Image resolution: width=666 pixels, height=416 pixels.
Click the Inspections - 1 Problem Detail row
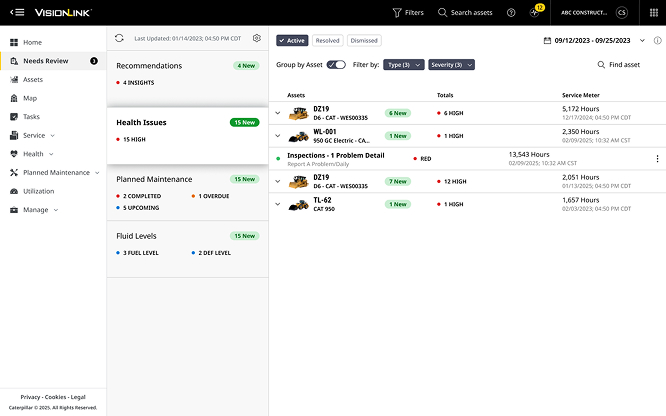(467, 158)
